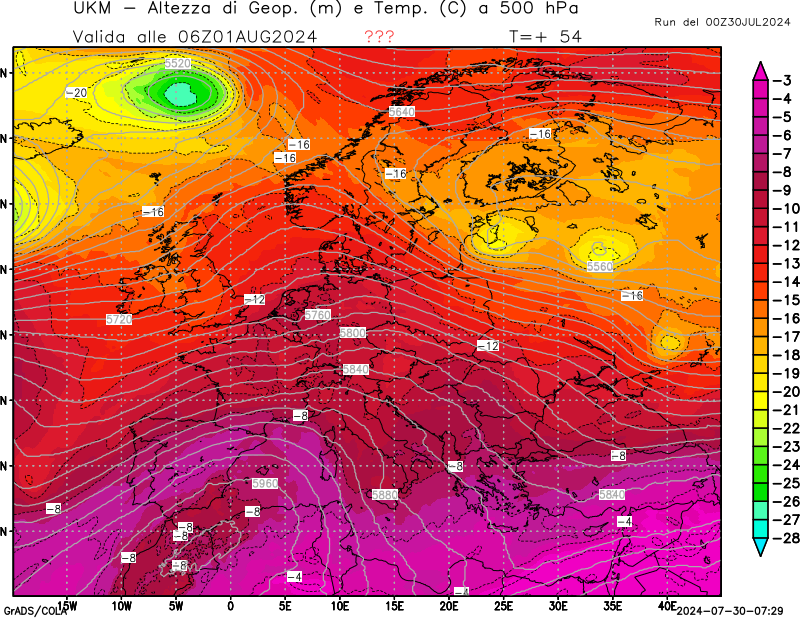Click the cyan cold core beside 5520

point(179,94)
